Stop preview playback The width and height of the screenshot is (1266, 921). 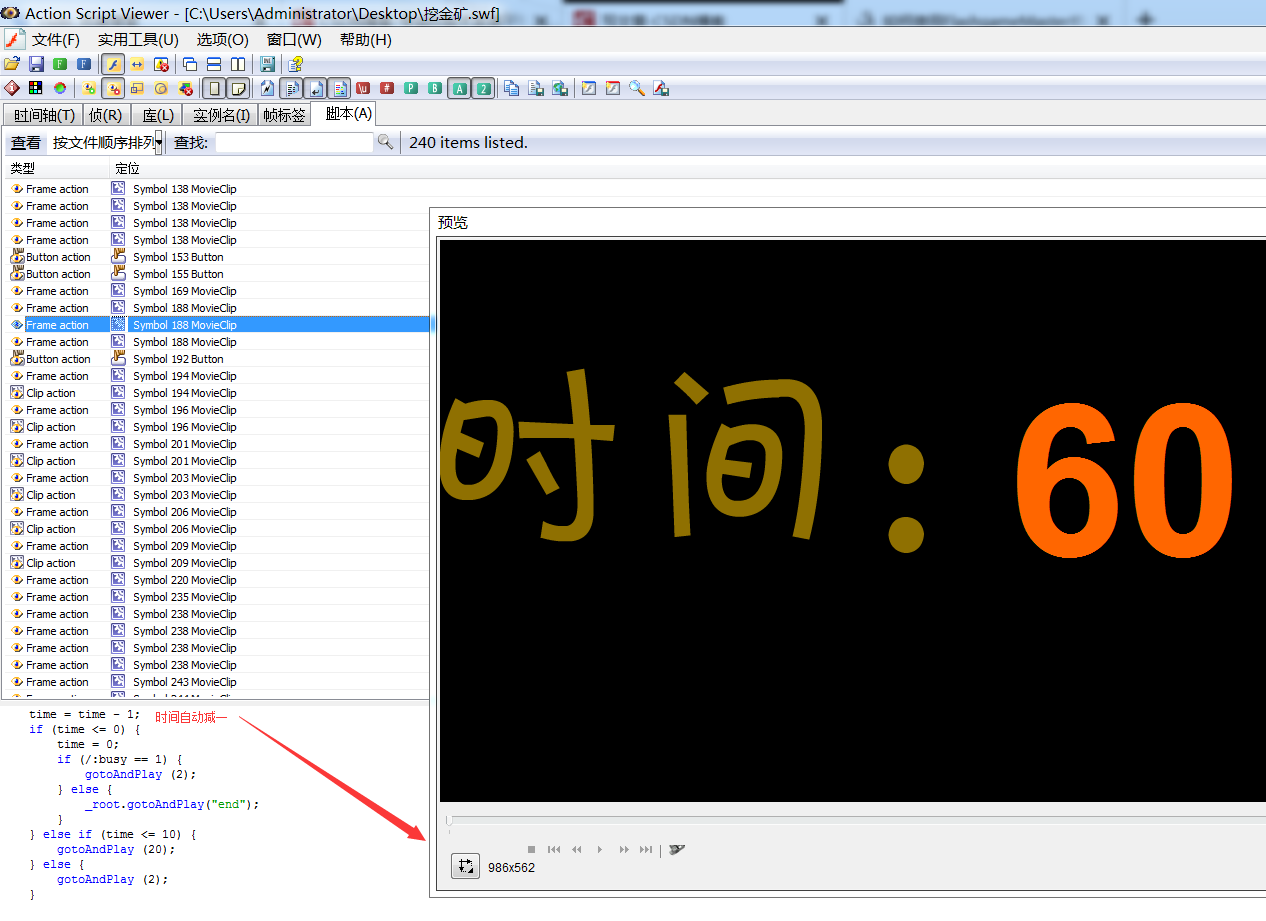click(531, 850)
